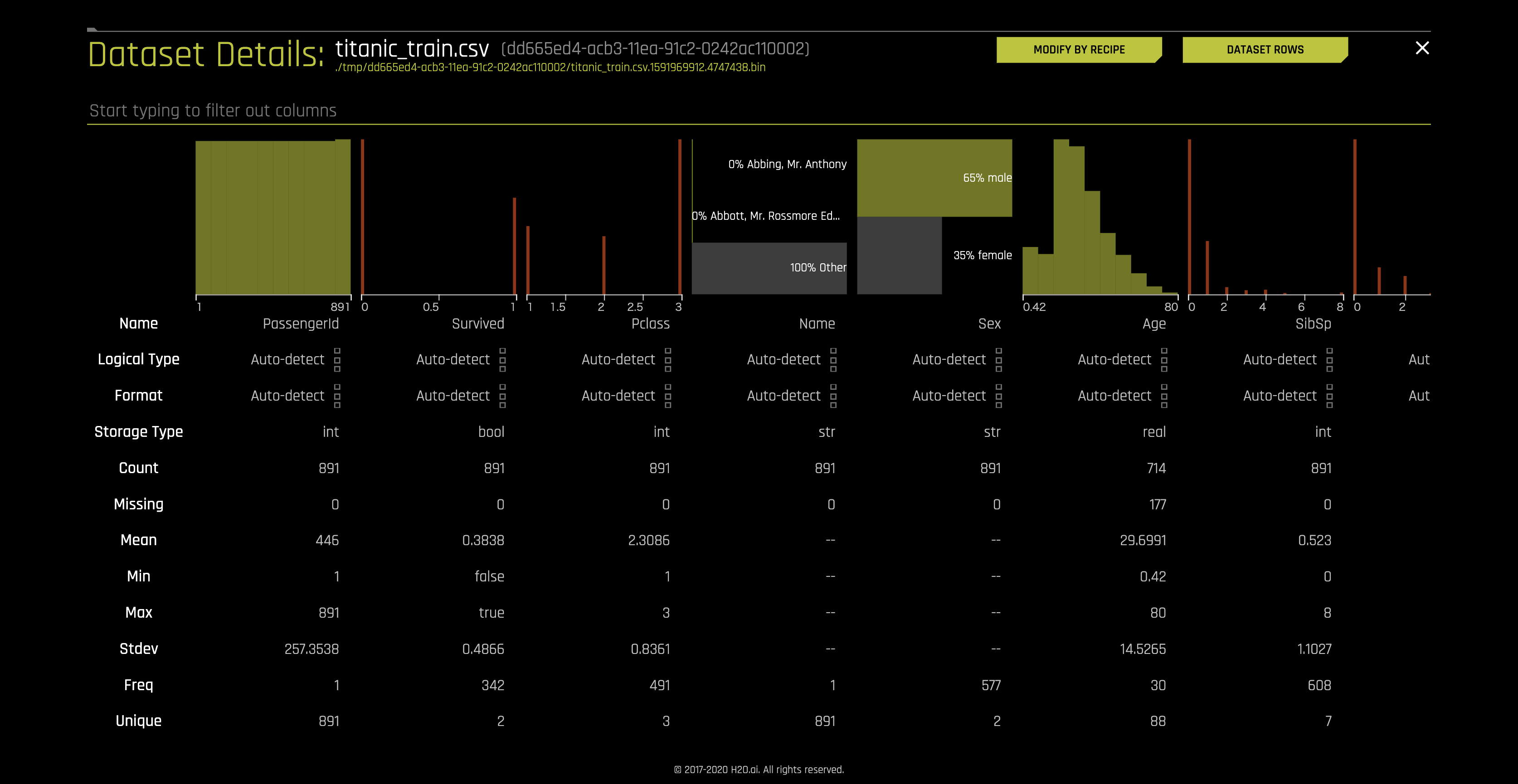The width and height of the screenshot is (1518, 784).
Task: Click the 65% male bar
Action: (934, 178)
